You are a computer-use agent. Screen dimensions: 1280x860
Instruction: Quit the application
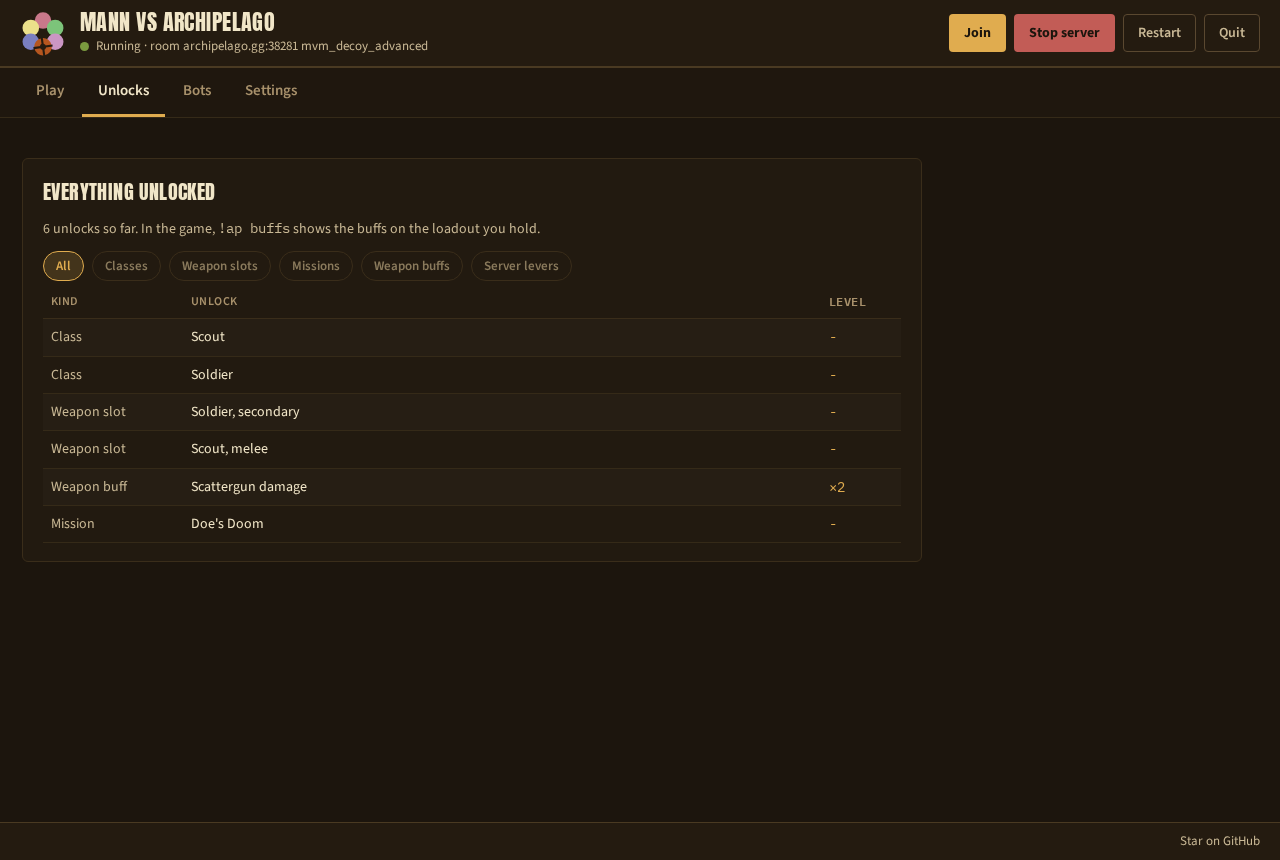(1232, 33)
